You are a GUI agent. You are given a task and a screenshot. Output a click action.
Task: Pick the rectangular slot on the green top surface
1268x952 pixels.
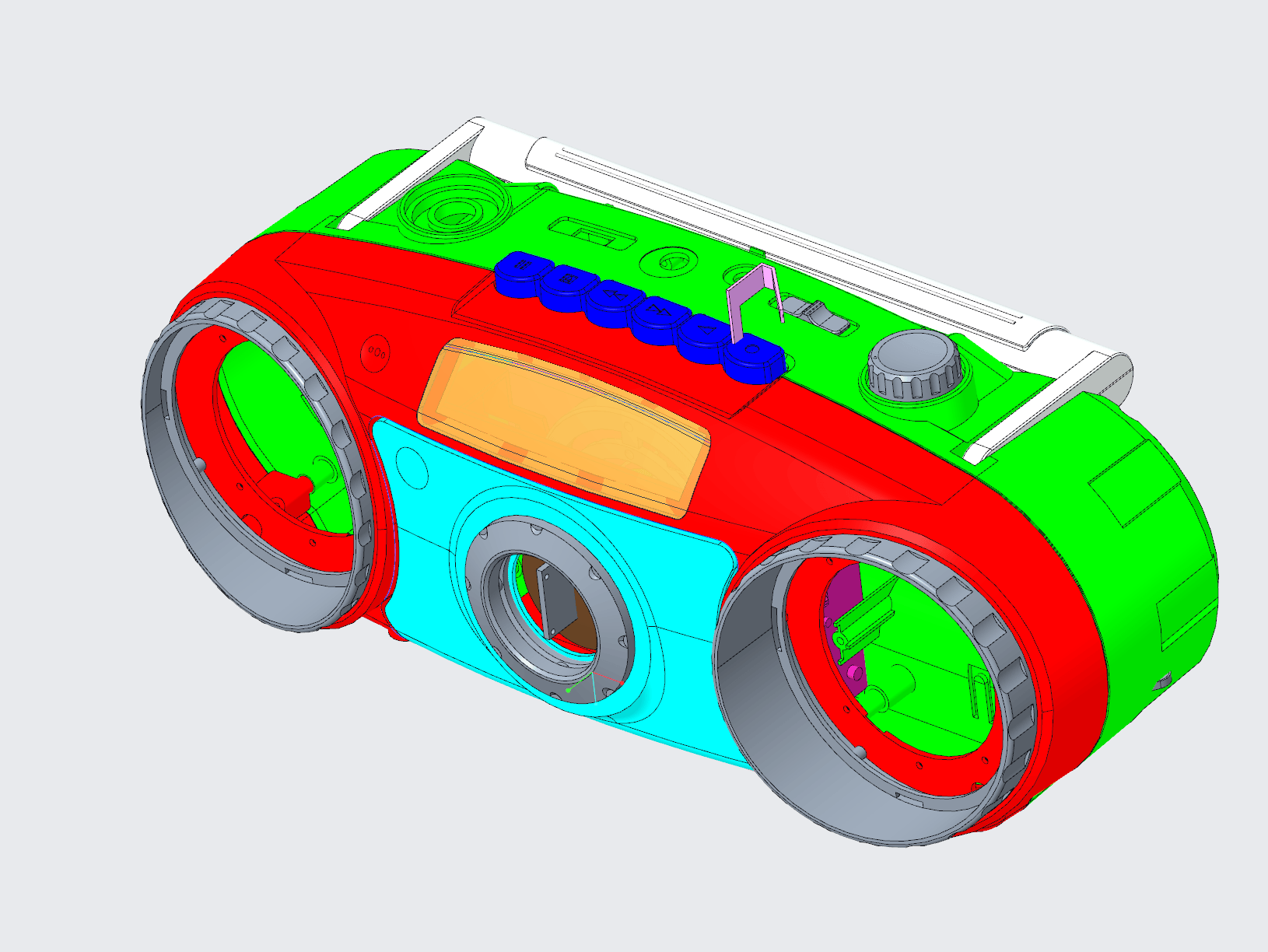(x=594, y=233)
